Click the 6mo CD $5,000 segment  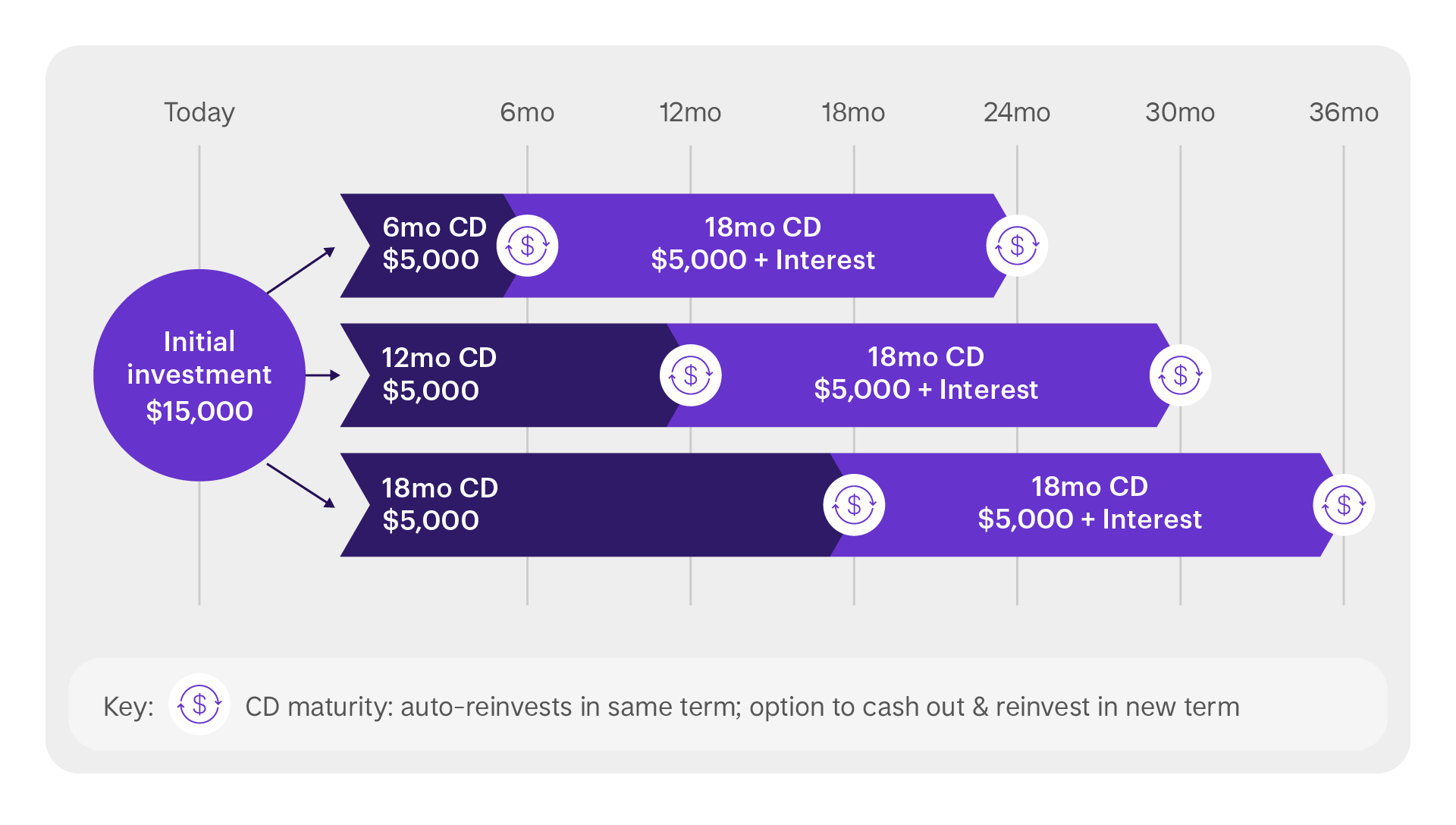428,246
